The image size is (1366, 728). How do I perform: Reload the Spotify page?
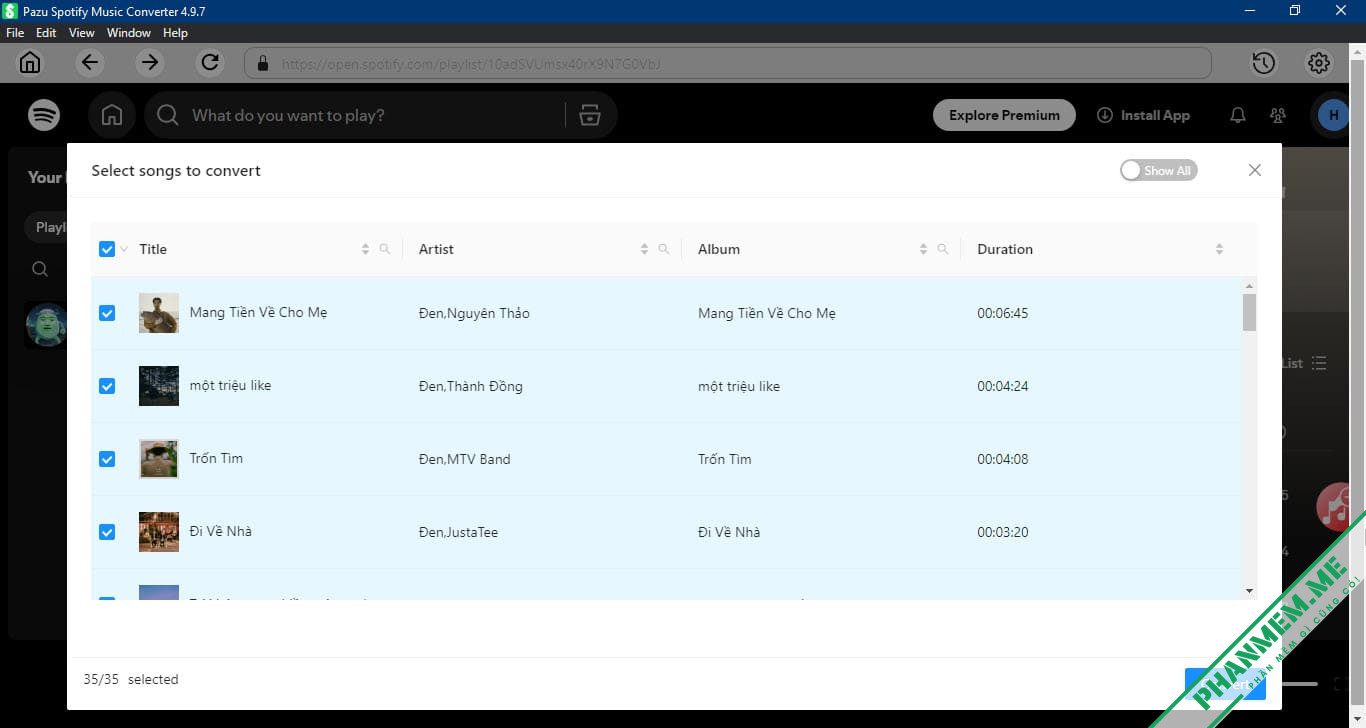(210, 63)
